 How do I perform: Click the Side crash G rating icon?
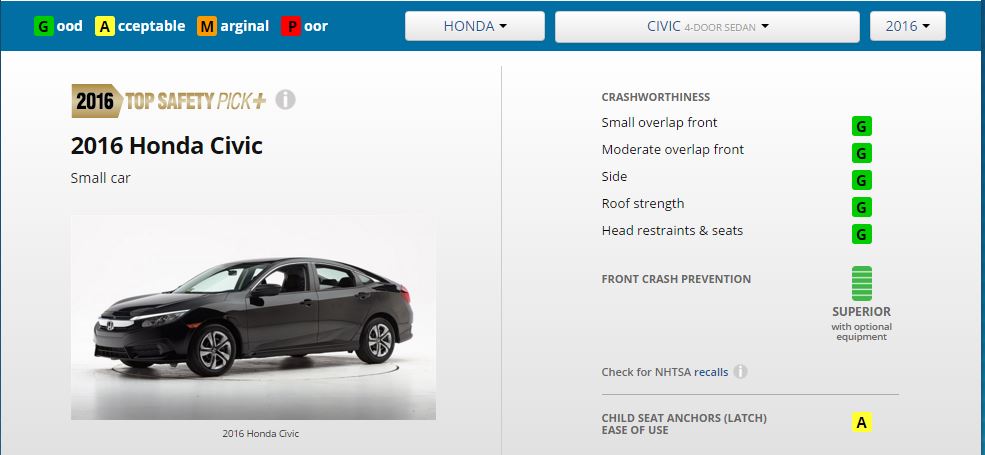coord(861,180)
